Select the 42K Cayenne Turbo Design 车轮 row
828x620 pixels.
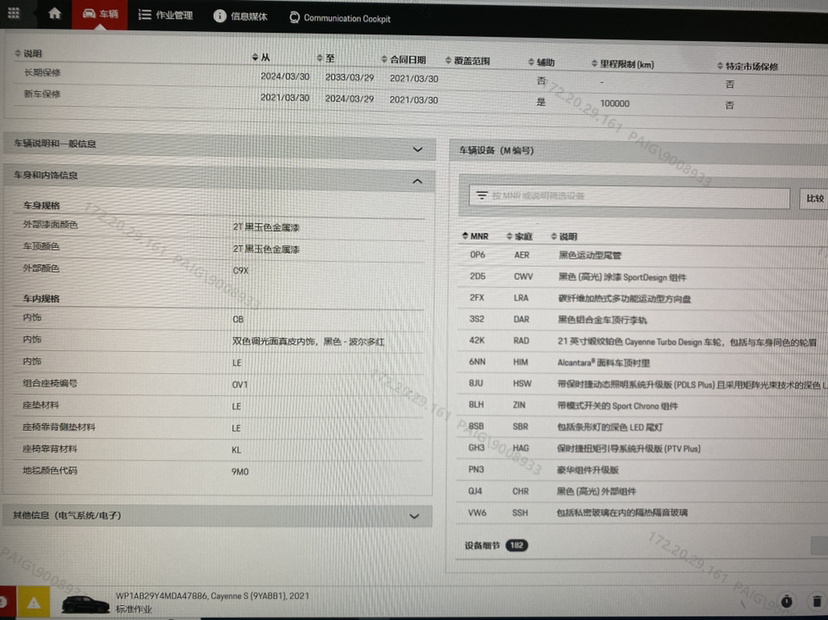643,341
